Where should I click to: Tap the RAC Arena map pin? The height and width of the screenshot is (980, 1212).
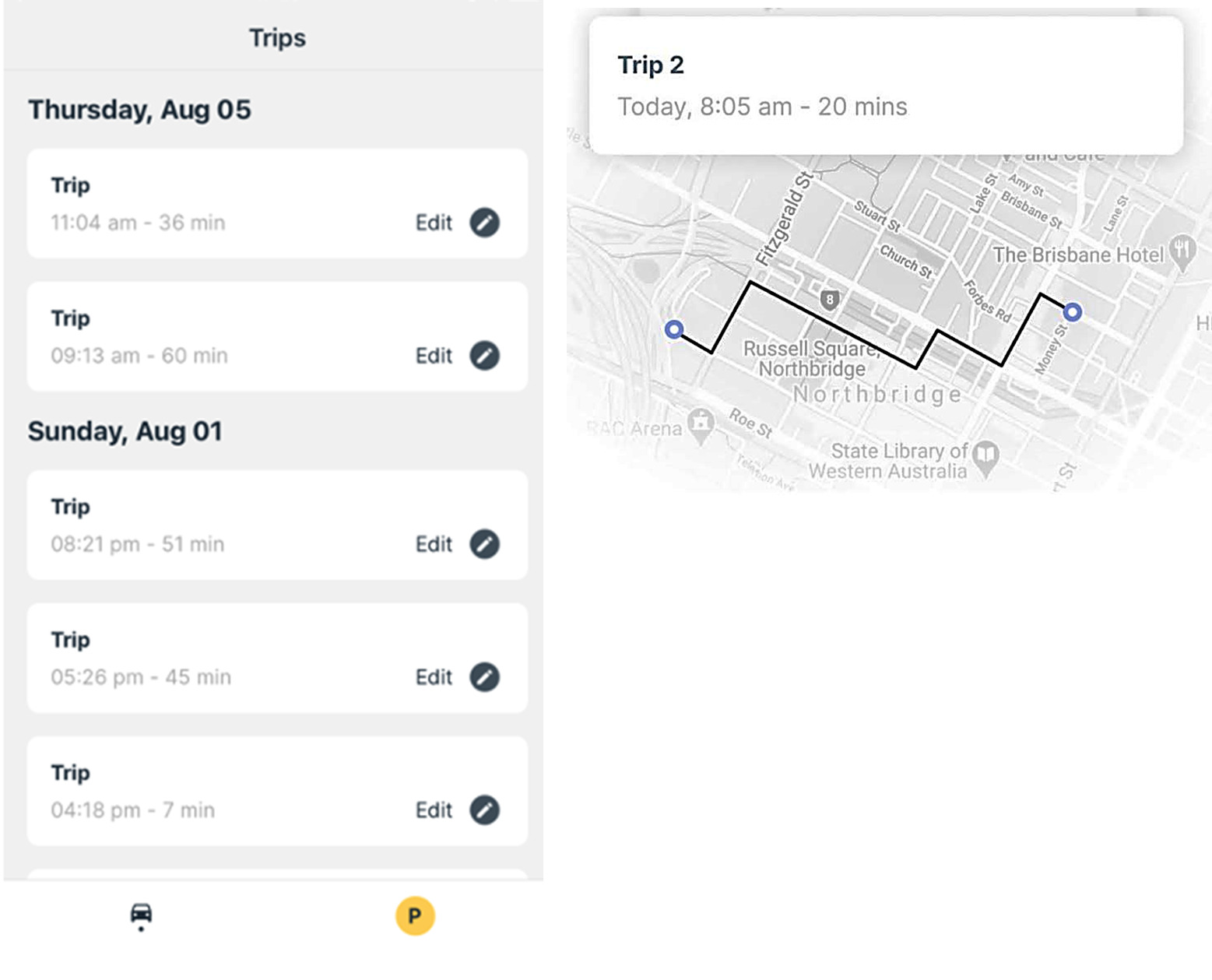pos(701,425)
